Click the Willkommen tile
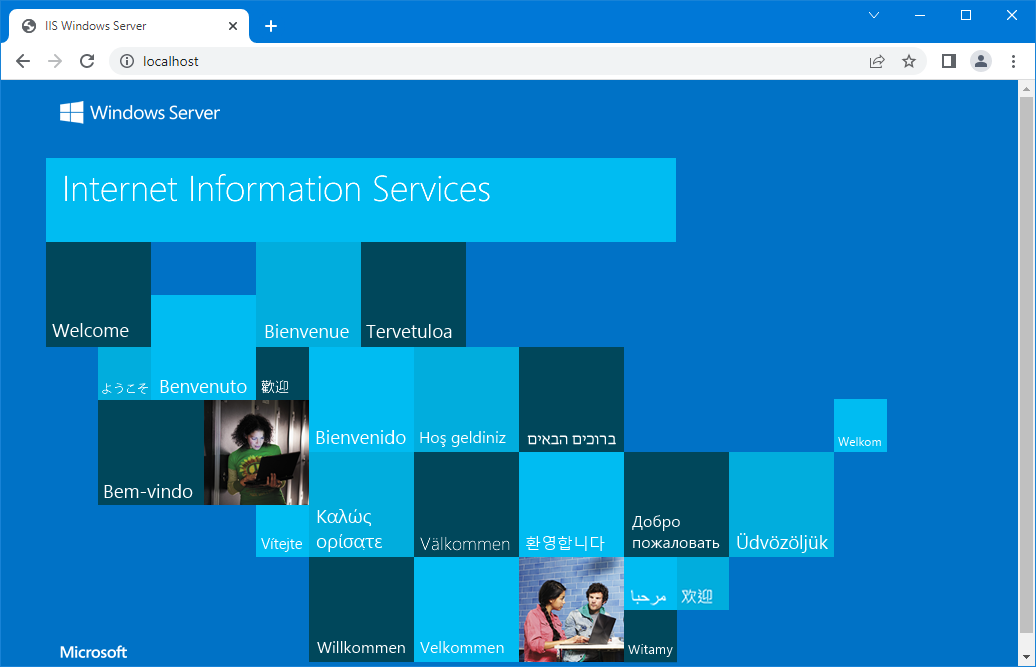The image size is (1036, 667). pos(361,610)
